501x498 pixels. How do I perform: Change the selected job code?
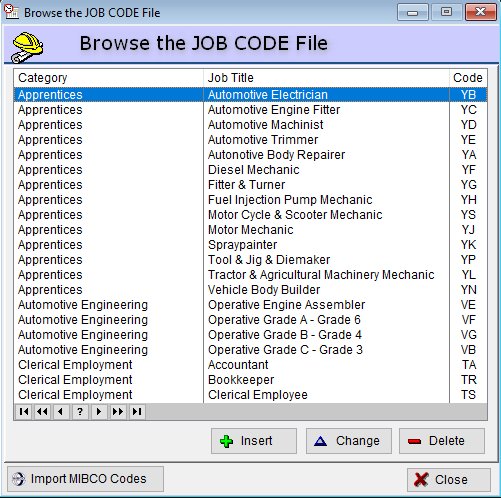click(349, 441)
